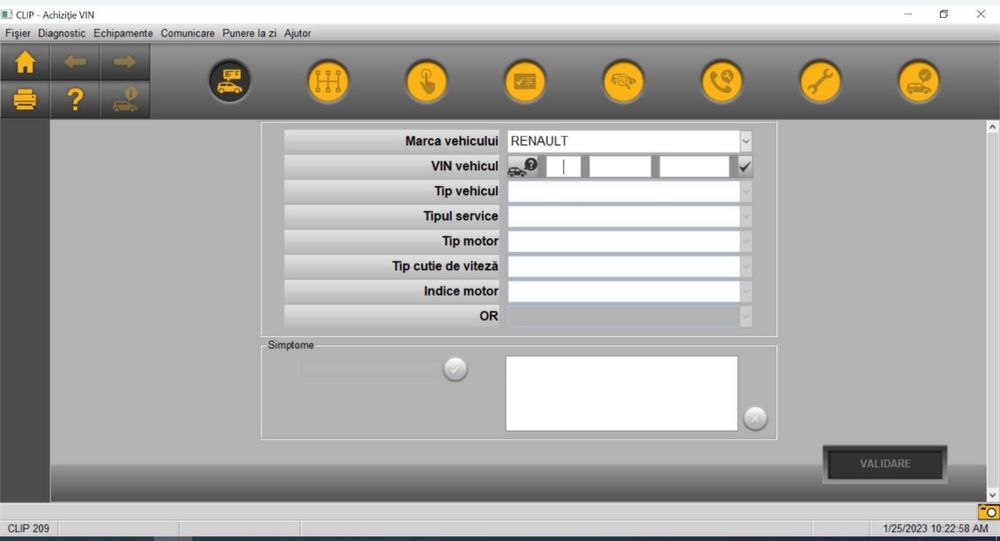Click the touch pointer round icon
Viewport: 1000px width, 541px height.
coord(427,82)
